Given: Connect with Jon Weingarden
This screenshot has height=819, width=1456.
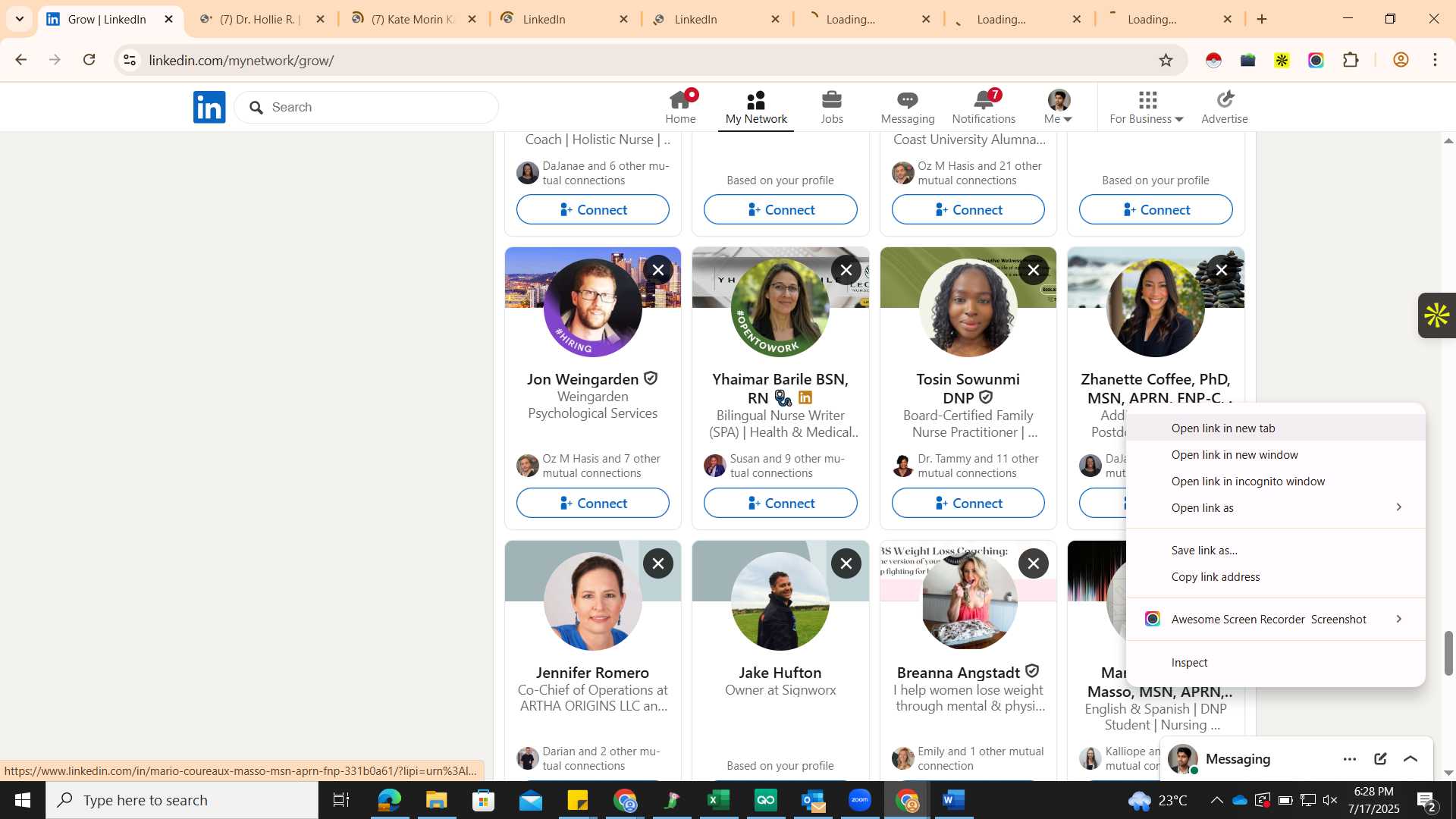Looking at the screenshot, I should pyautogui.click(x=593, y=504).
